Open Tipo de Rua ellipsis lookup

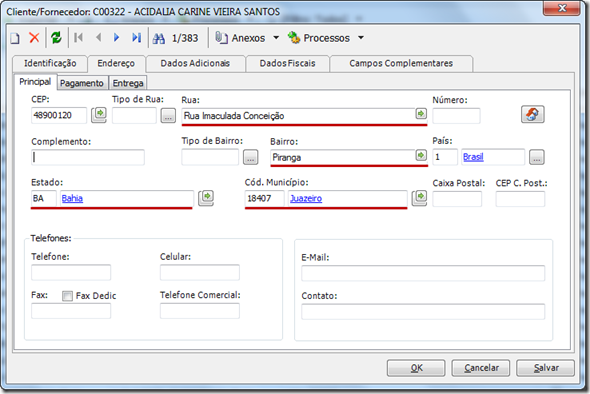coord(168,116)
